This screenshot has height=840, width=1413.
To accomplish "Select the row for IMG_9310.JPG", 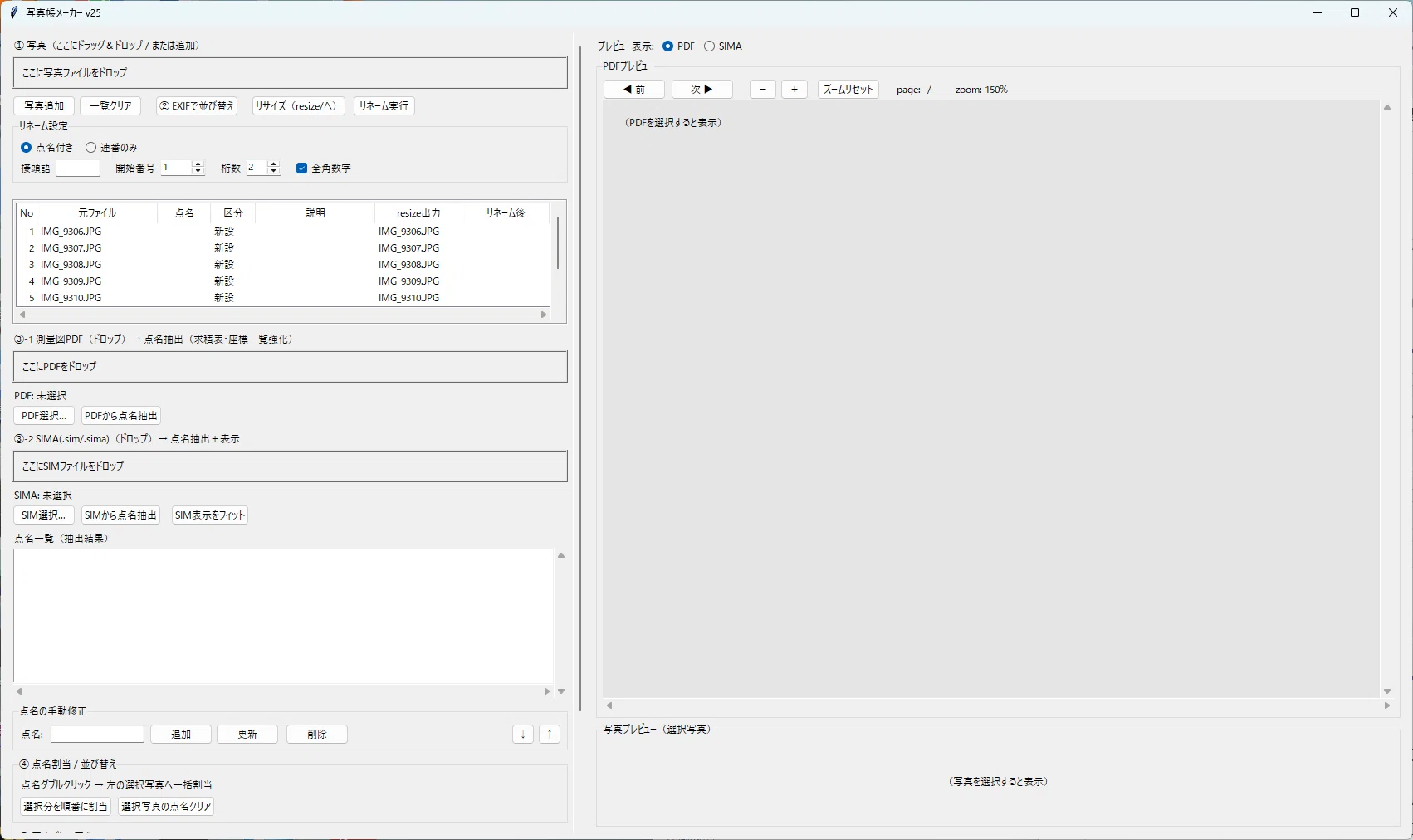I will point(282,297).
